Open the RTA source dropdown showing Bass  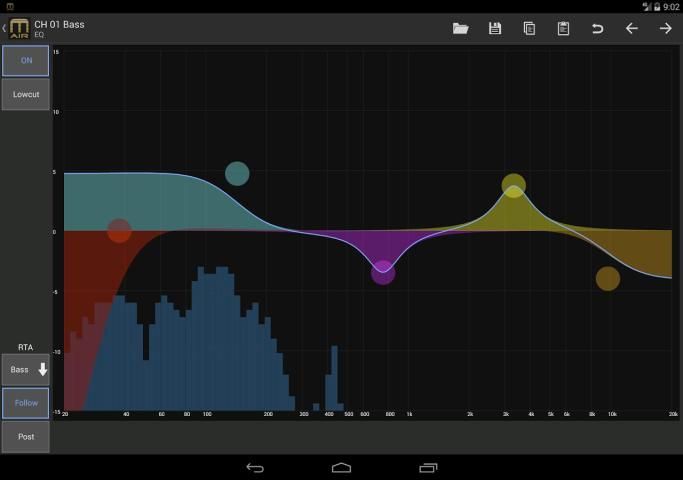pyautogui.click(x=25, y=369)
